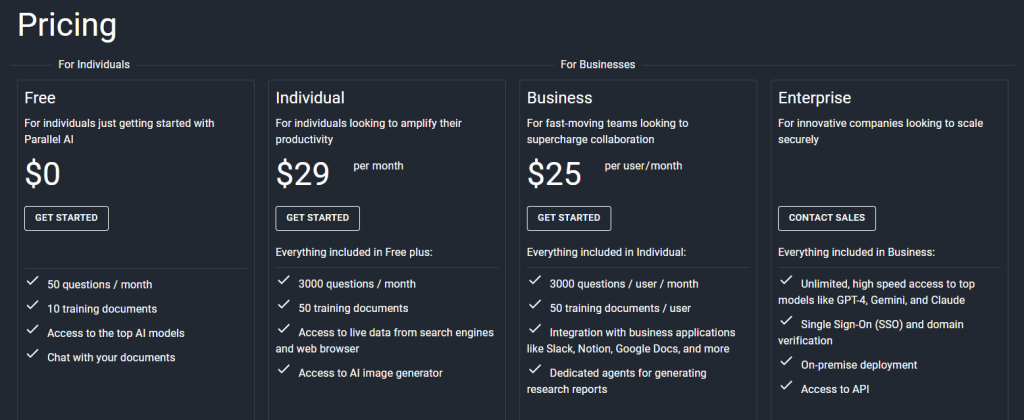Click the Enterprise plan title
The width and height of the screenshot is (1024, 420).
pyautogui.click(x=814, y=98)
